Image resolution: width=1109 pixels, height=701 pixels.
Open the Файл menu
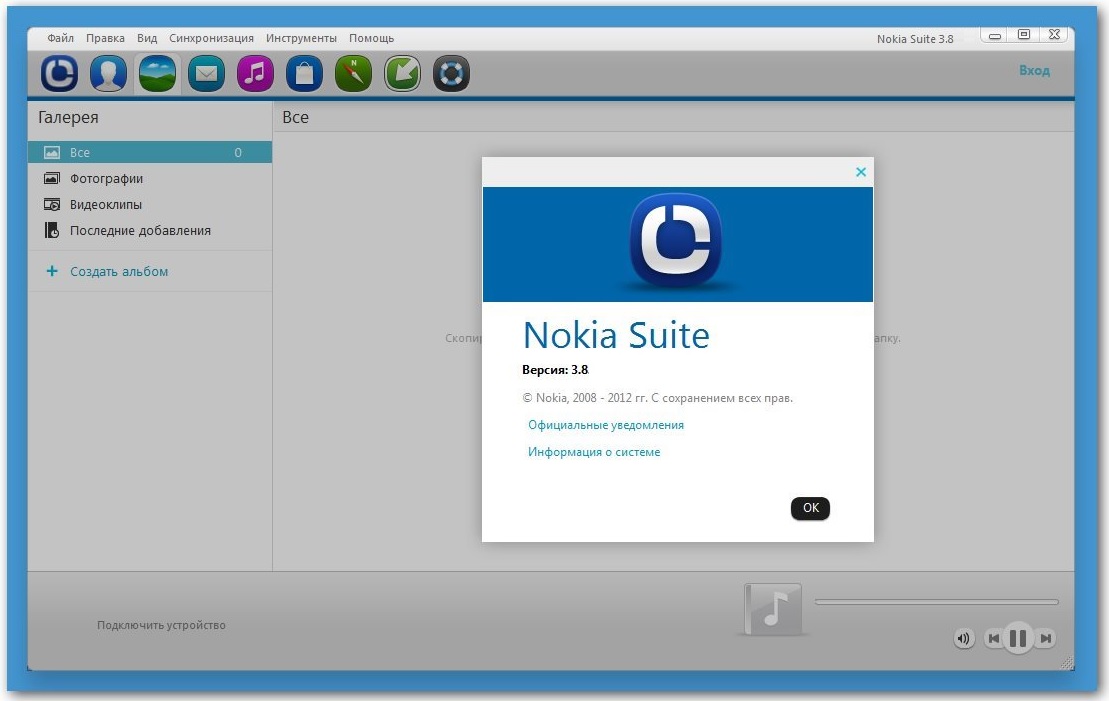pyautogui.click(x=61, y=38)
